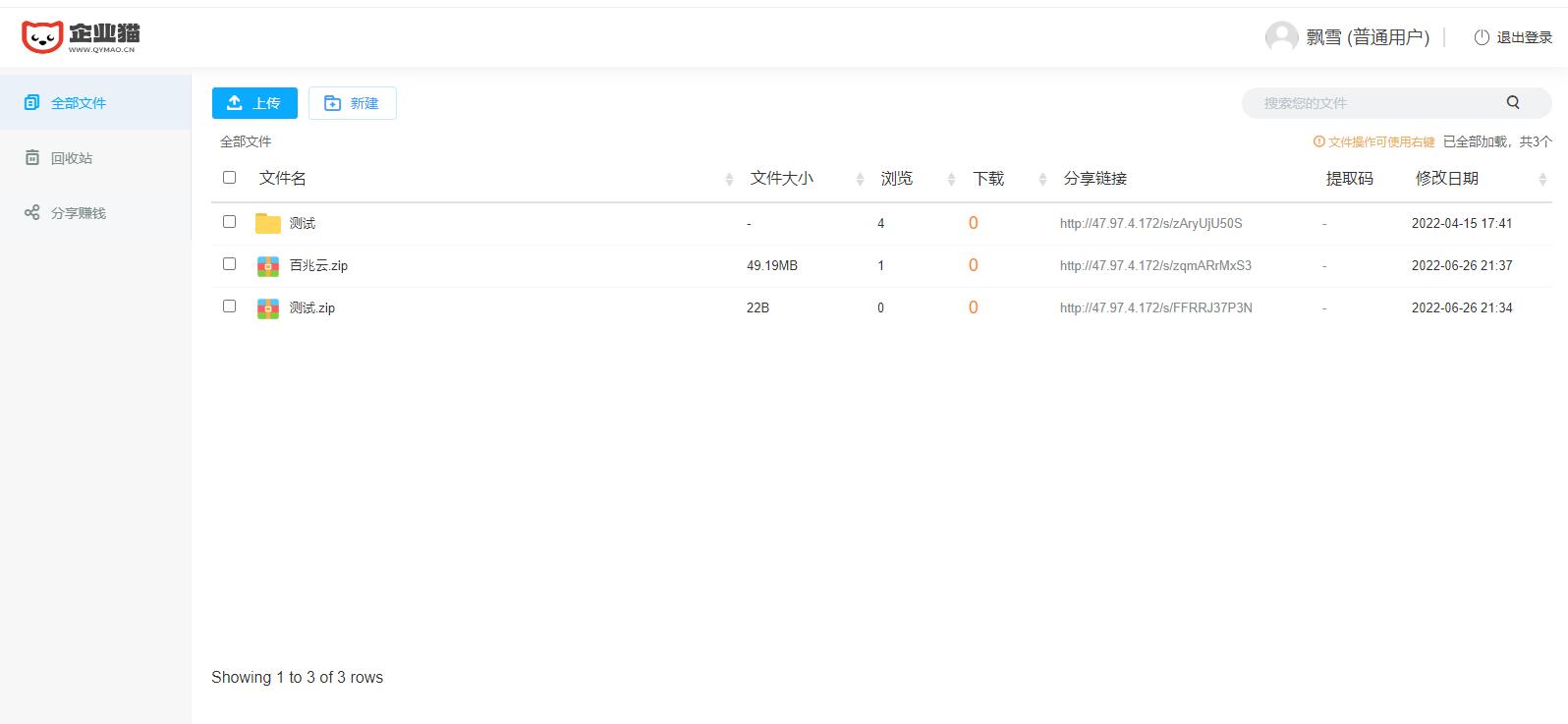Check the box for 测试 folder
The image size is (1568, 724).
[229, 222]
